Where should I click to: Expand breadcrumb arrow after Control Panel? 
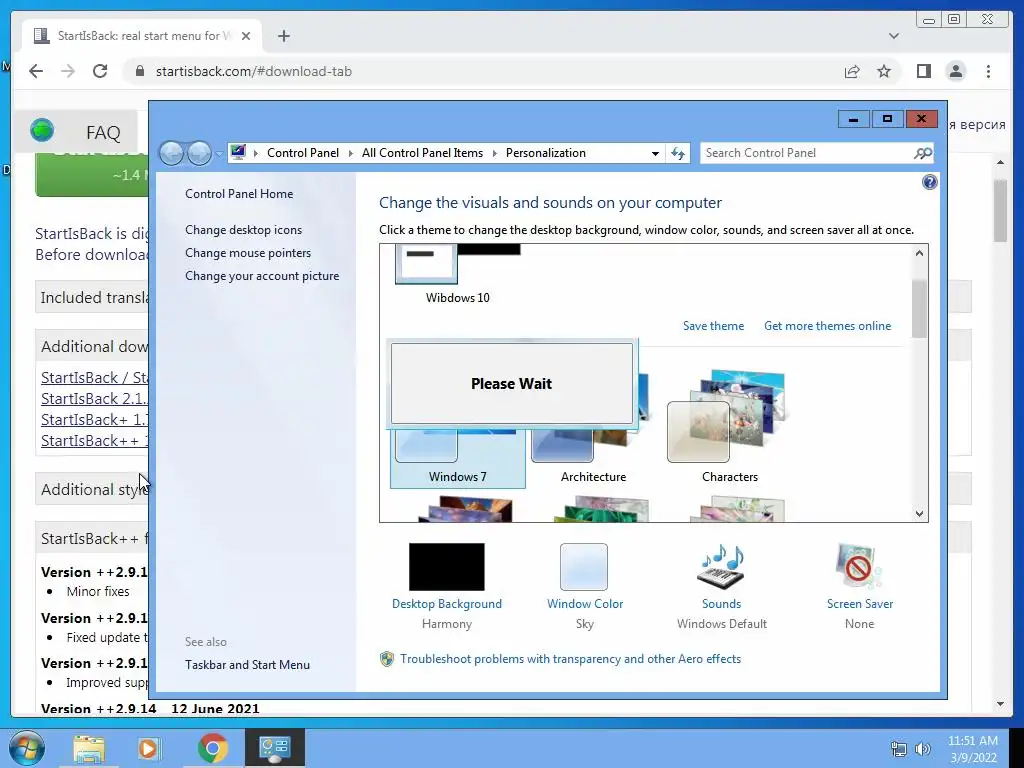point(351,153)
